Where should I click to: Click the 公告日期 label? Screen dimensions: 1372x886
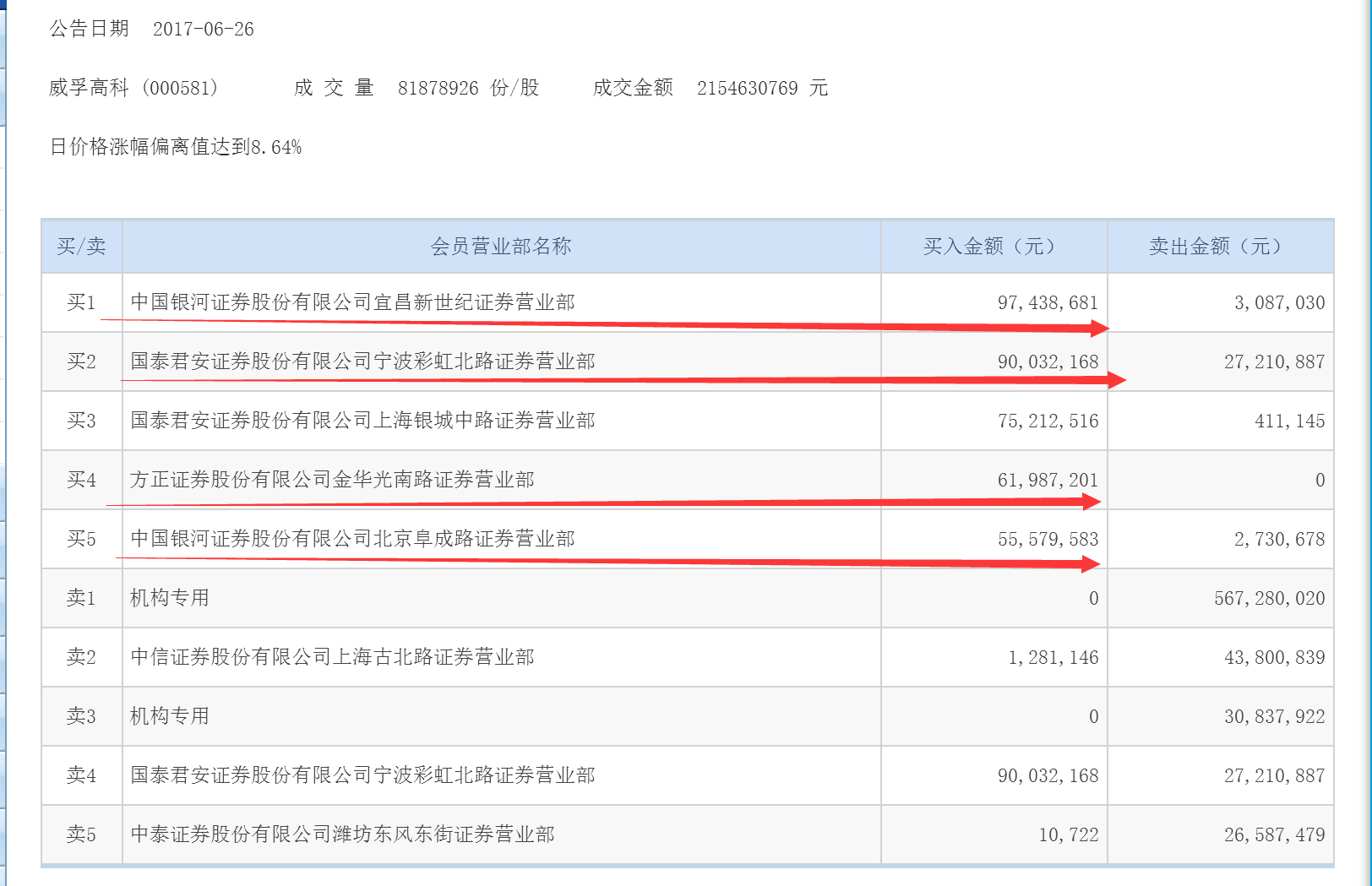[90, 29]
